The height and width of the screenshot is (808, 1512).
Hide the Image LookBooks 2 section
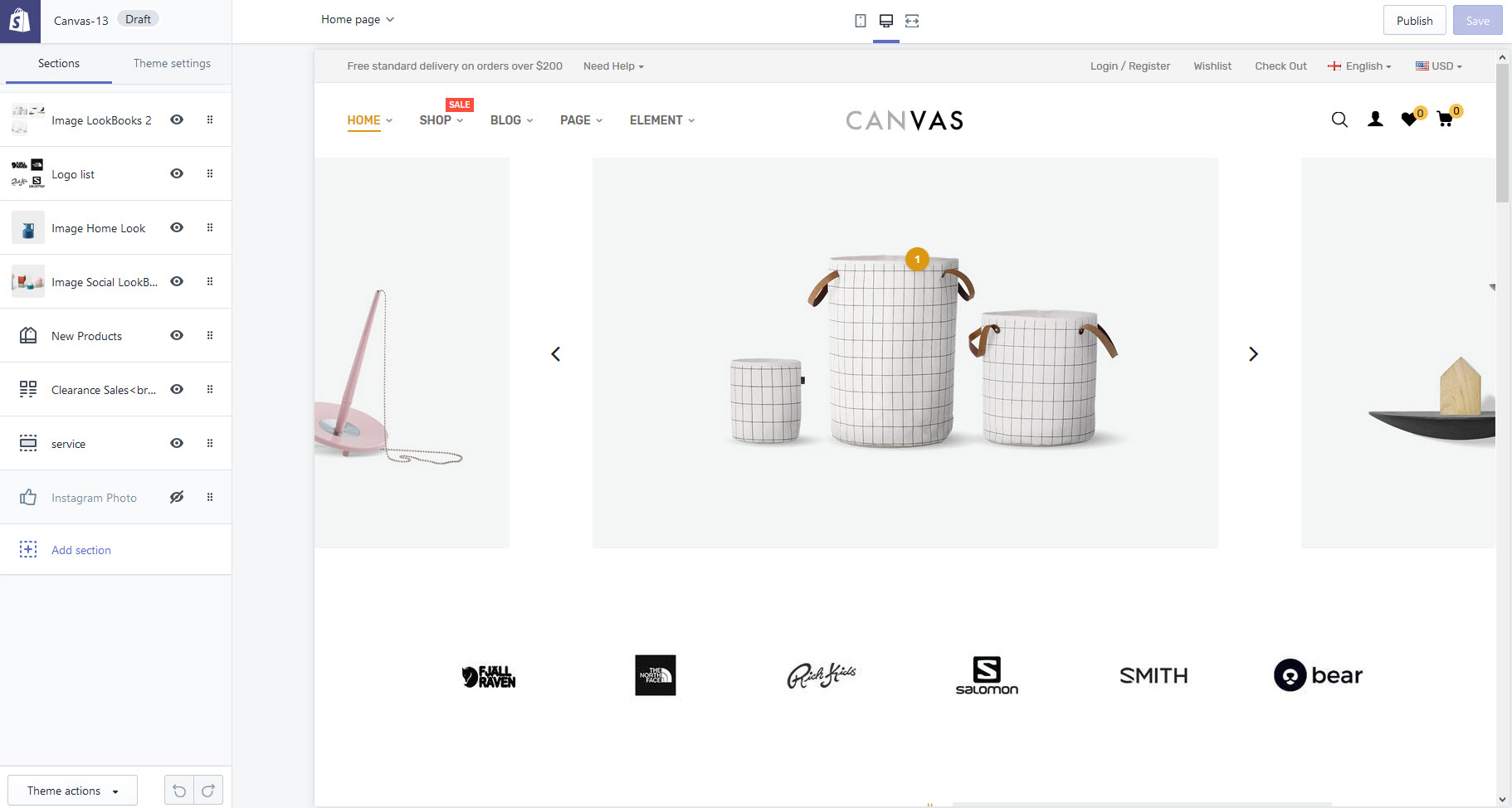[x=177, y=119]
